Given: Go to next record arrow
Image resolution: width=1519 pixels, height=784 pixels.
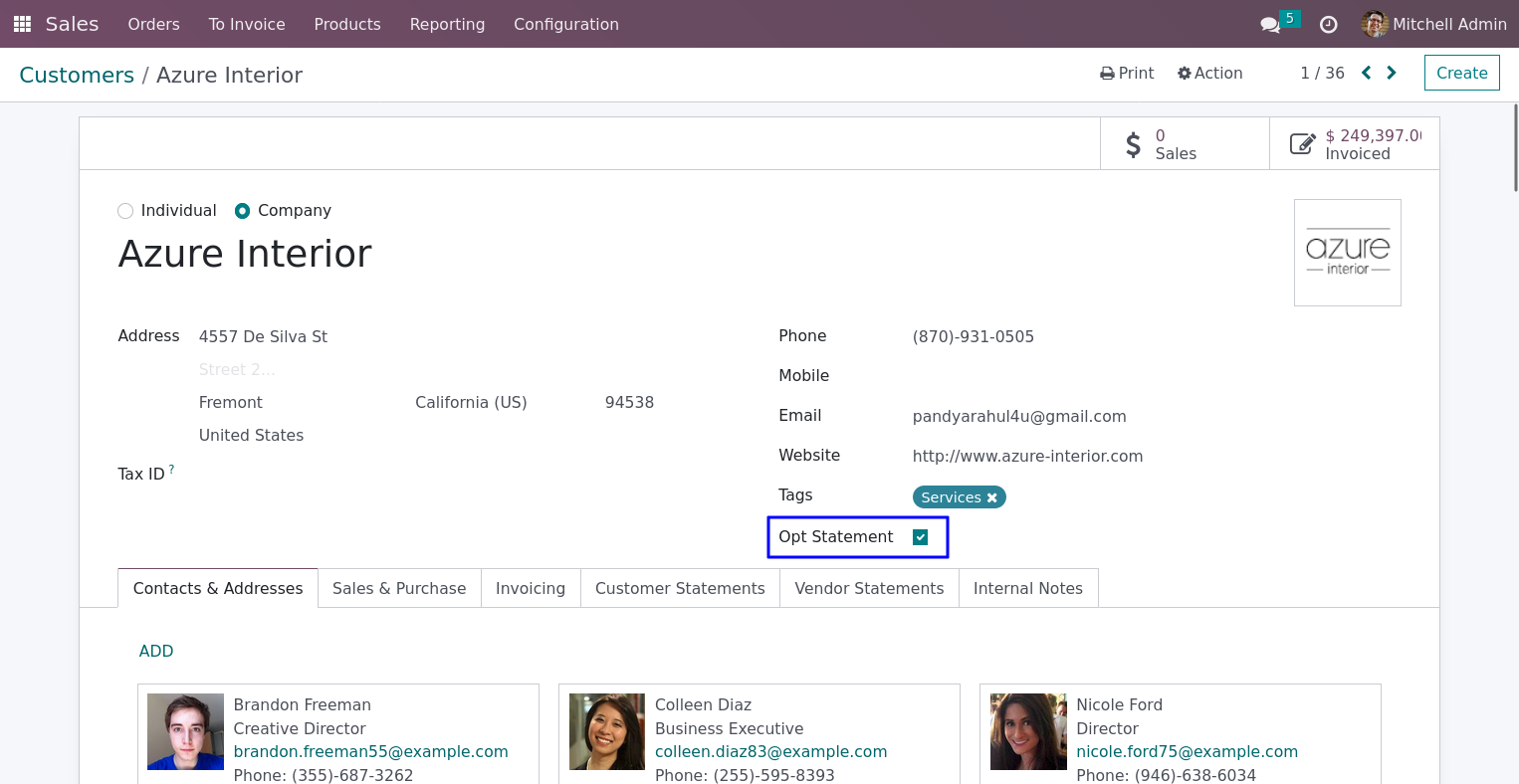Looking at the screenshot, I should click(x=1392, y=73).
